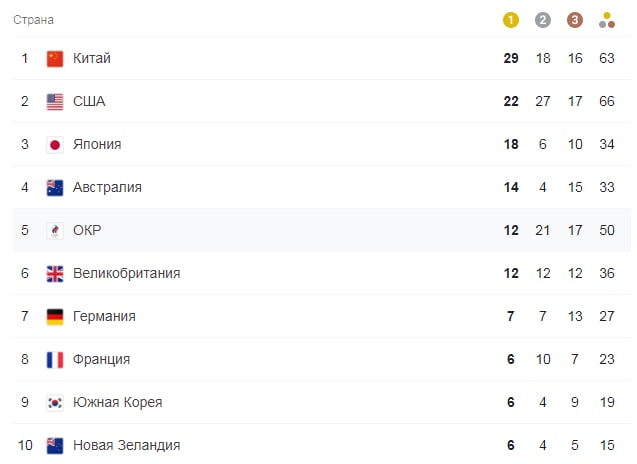Click the France flag icon
Screen dimensions: 637x464
point(55,360)
